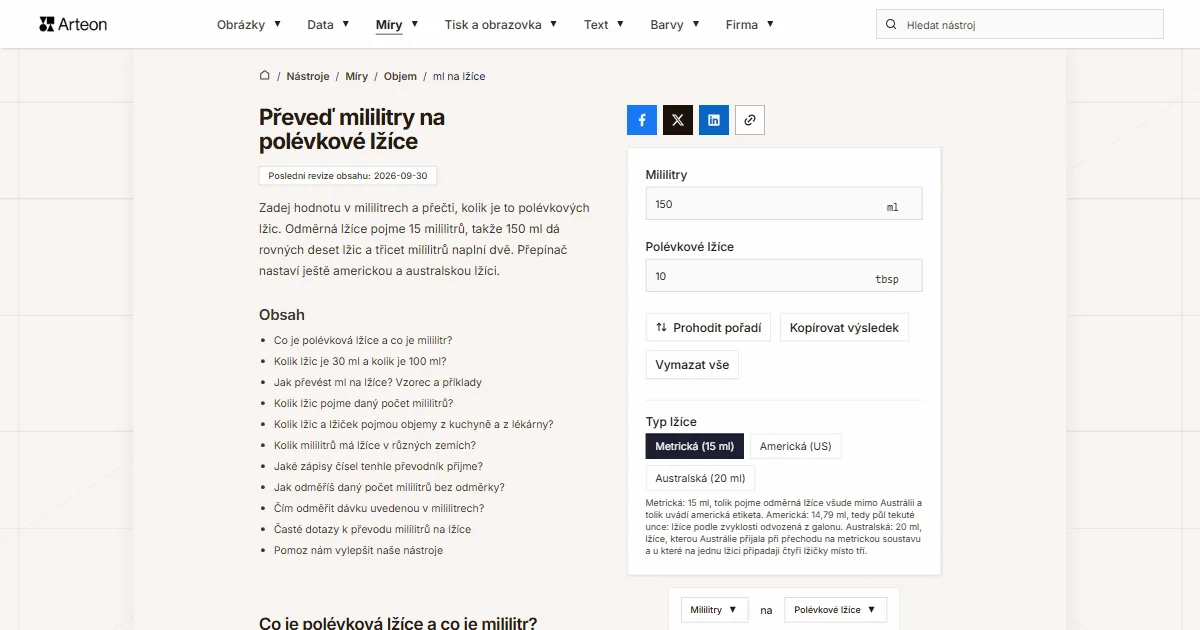Screen dimensions: 1200x630
Task: Expand the Data menu
Action: click(328, 25)
